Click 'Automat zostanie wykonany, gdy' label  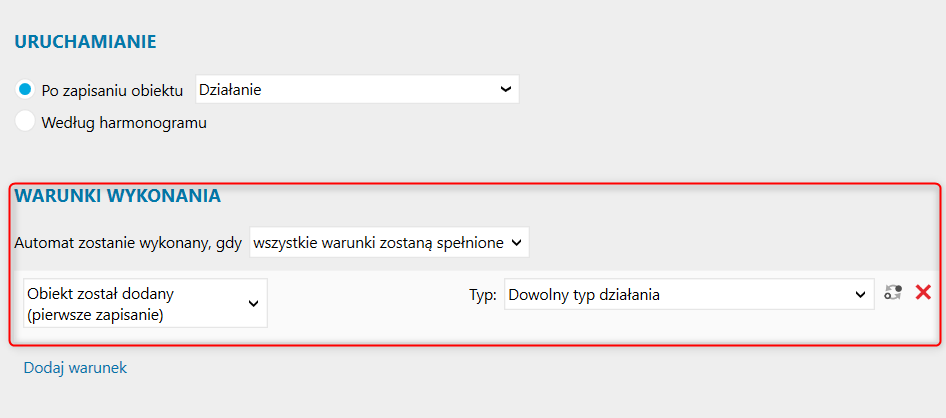coord(128,243)
